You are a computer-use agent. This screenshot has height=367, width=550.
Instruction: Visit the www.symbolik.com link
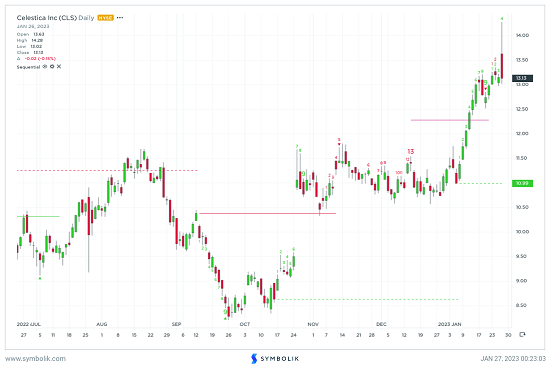pos(35,359)
